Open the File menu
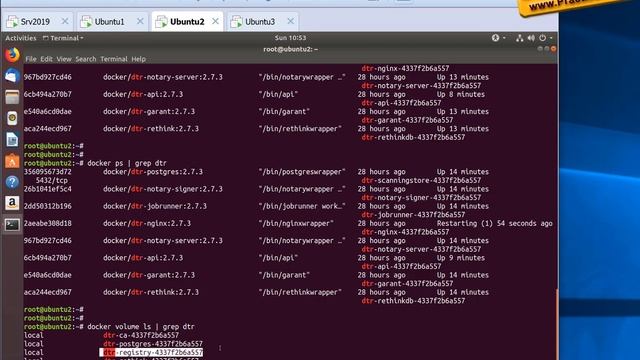Viewport: 640px width, 360px height. [31, 59]
